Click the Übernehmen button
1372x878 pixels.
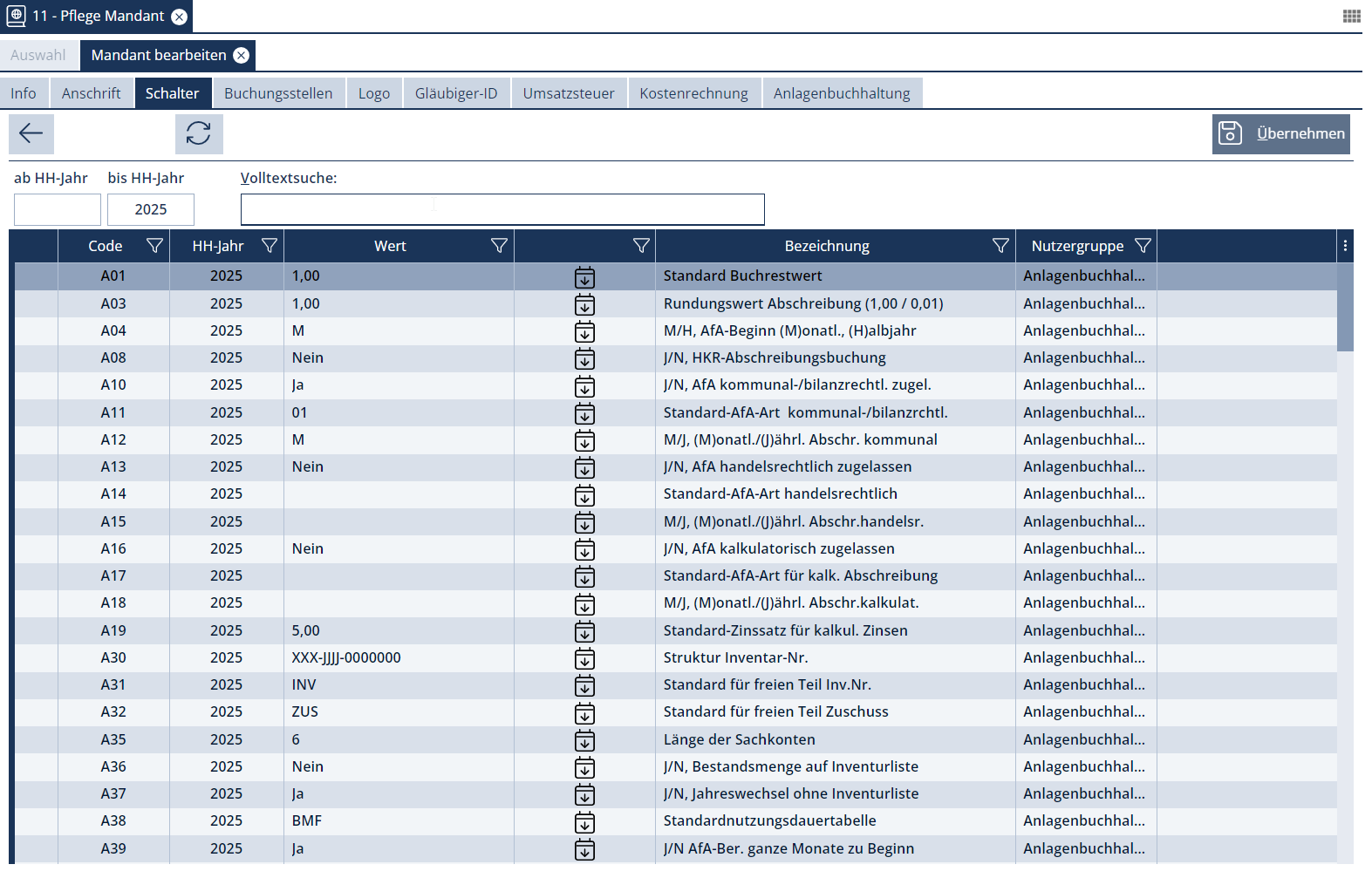1280,133
